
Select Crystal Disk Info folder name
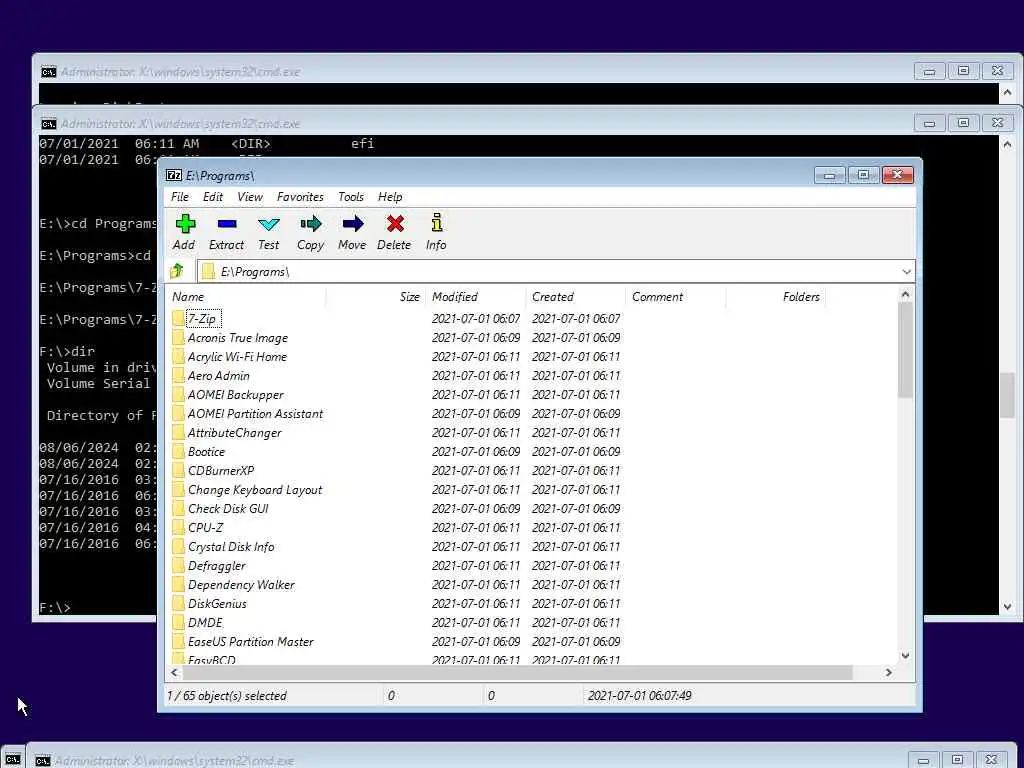[x=231, y=547]
